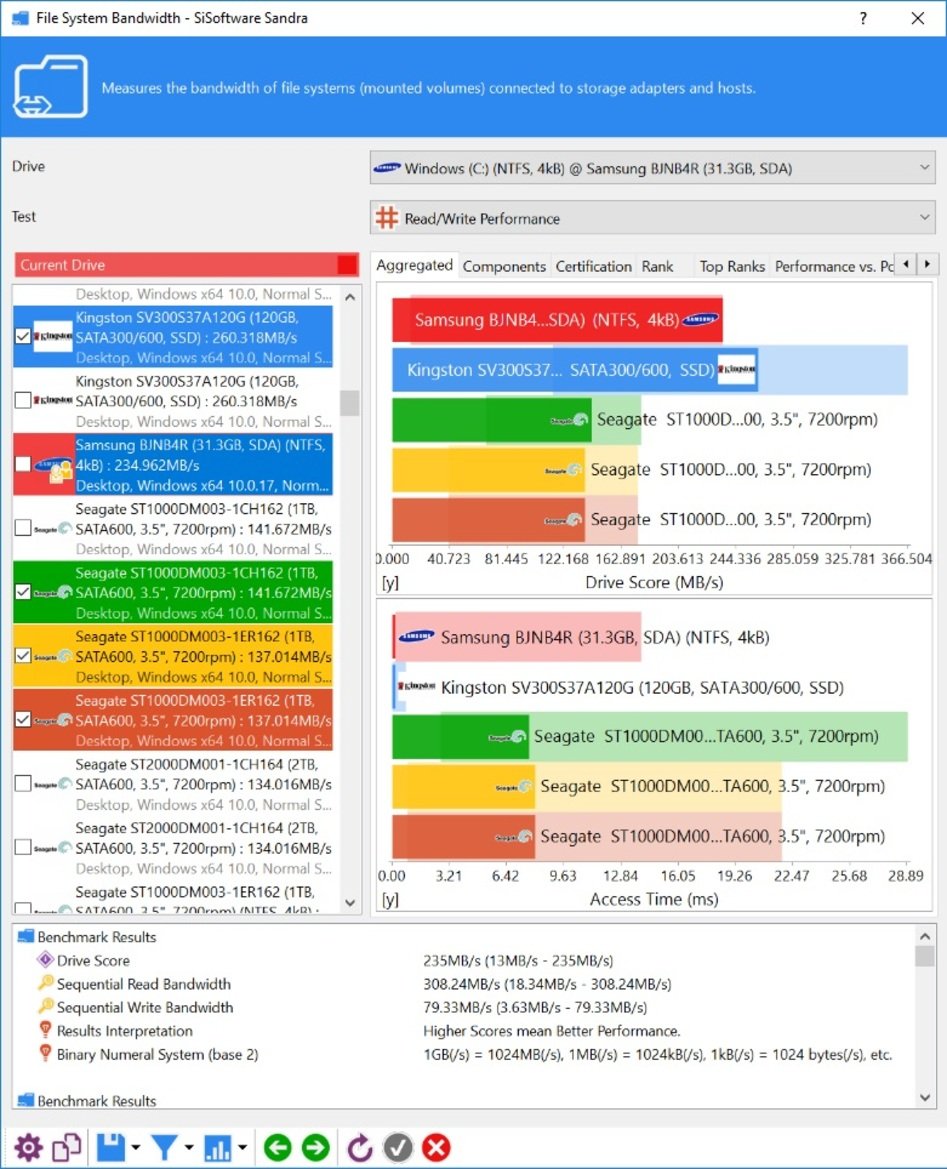
Task: Save results with the floppy disk icon
Action: pyautogui.click(x=110, y=1147)
